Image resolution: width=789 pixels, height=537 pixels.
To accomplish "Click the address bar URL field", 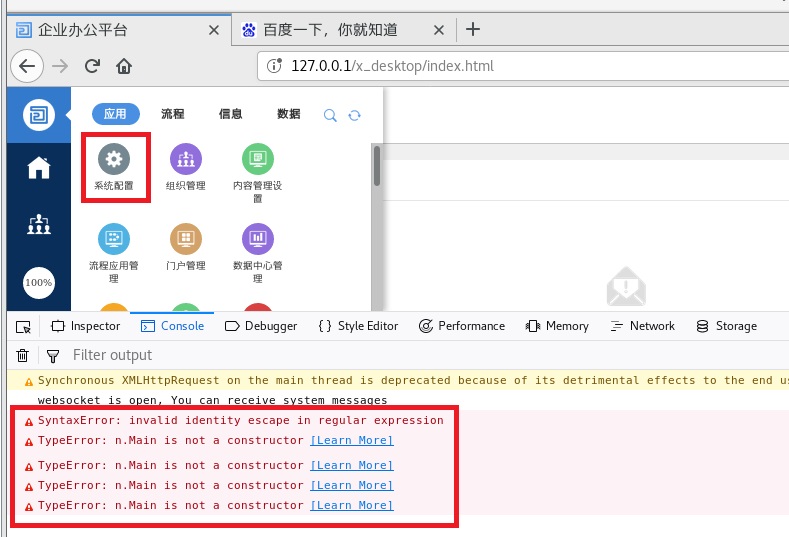I will pos(523,66).
